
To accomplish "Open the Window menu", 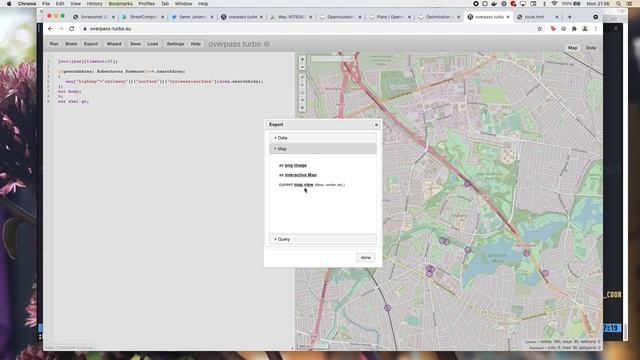I will pyautogui.click(x=183, y=4).
